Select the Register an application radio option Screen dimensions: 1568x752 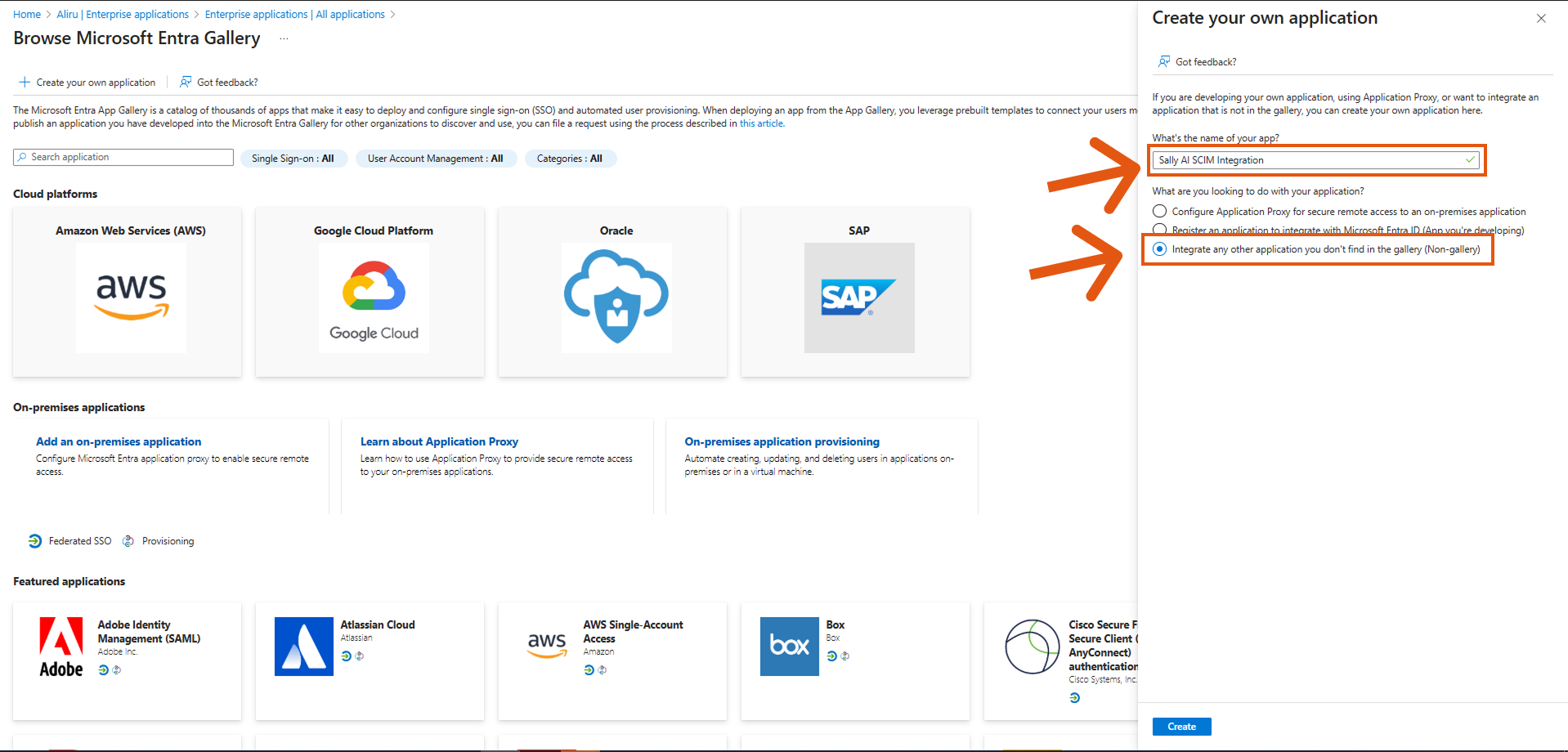[1159, 230]
